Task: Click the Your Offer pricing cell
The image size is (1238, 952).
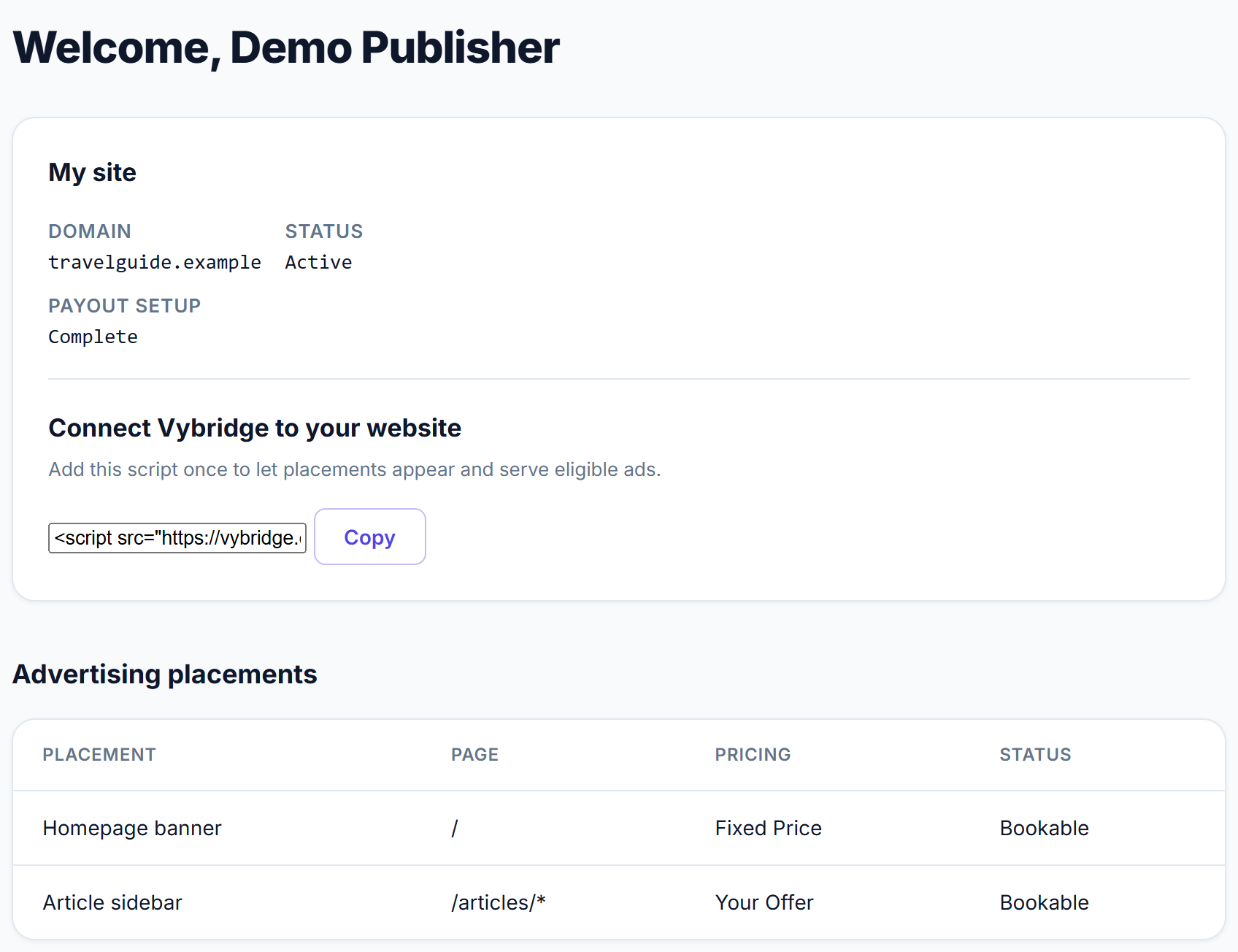Action: [x=764, y=902]
